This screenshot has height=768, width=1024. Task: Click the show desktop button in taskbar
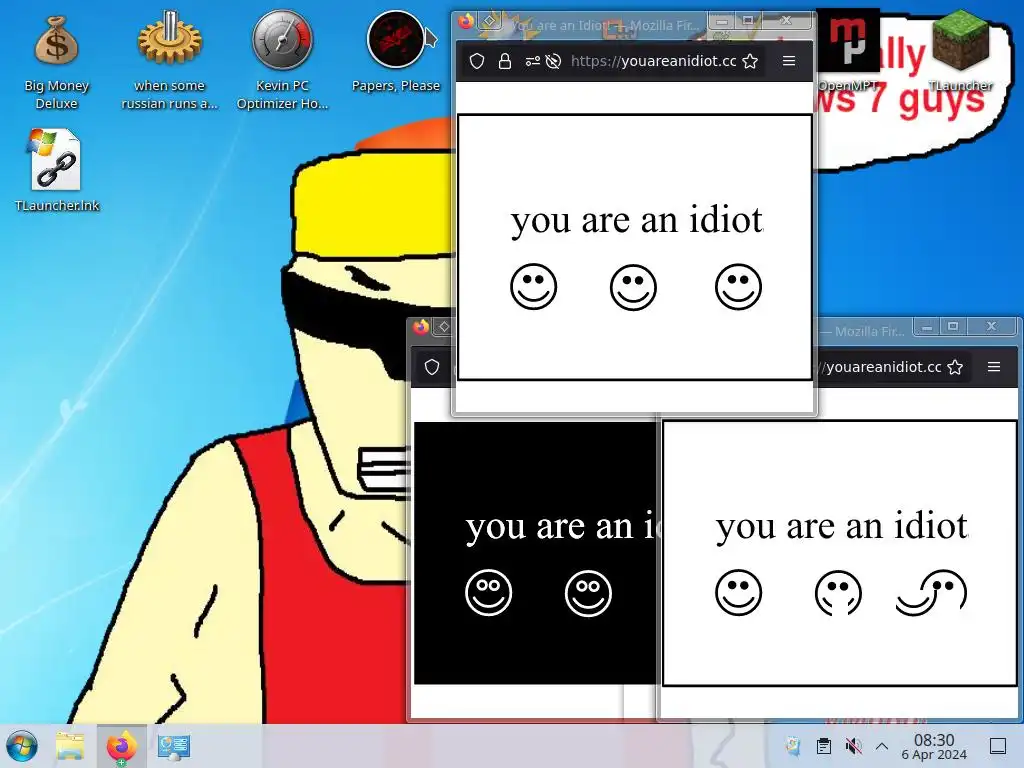point(998,746)
